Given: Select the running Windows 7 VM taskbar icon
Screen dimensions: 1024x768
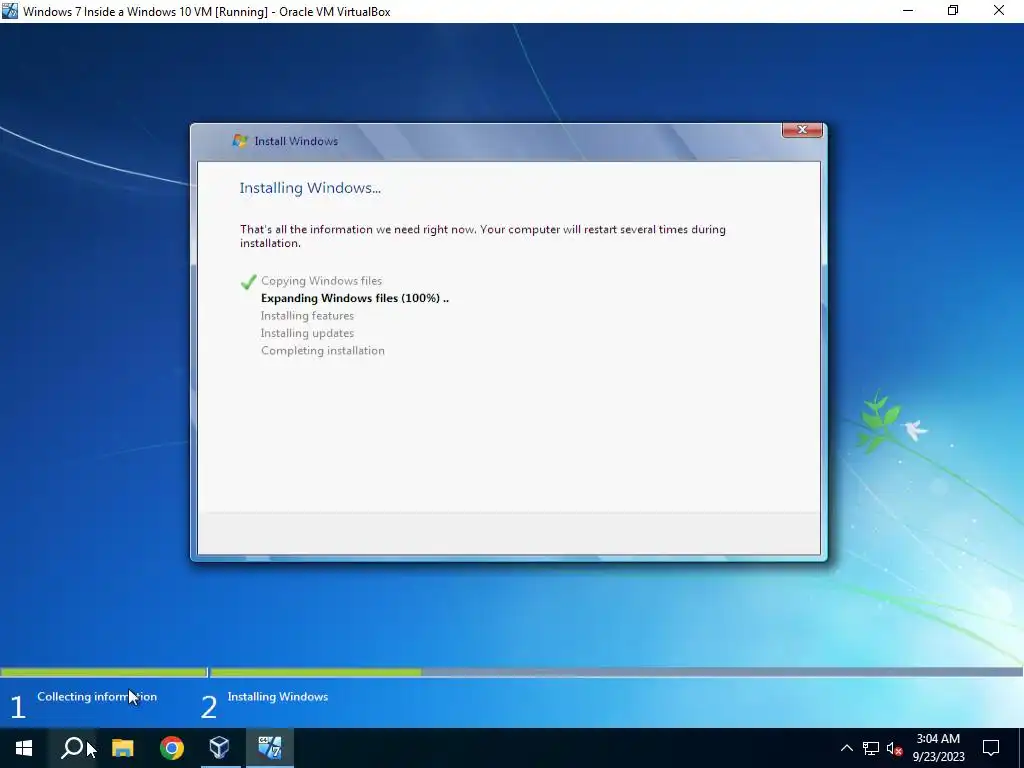Looking at the screenshot, I should [x=270, y=748].
